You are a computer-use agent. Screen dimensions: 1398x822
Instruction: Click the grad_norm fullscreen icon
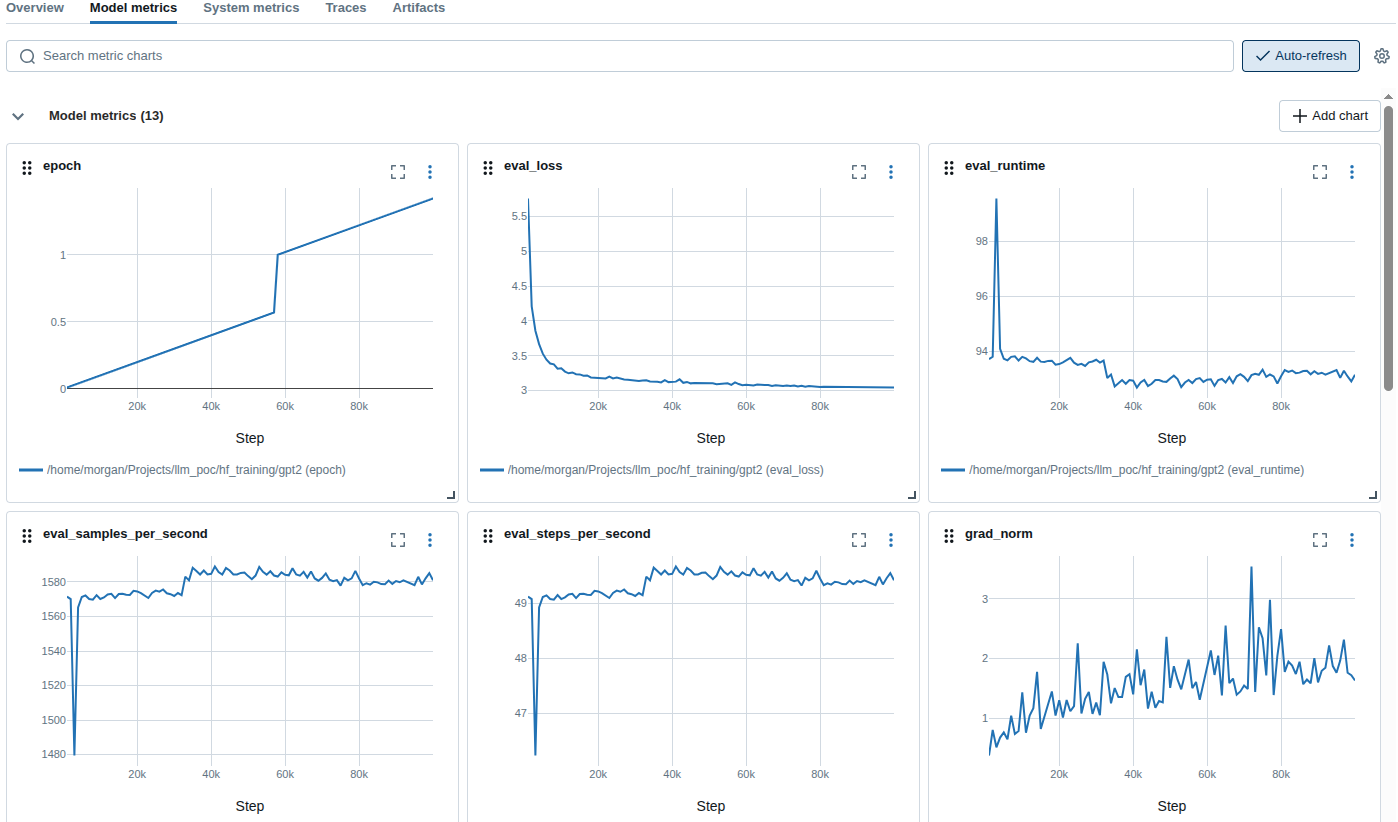[1320, 540]
